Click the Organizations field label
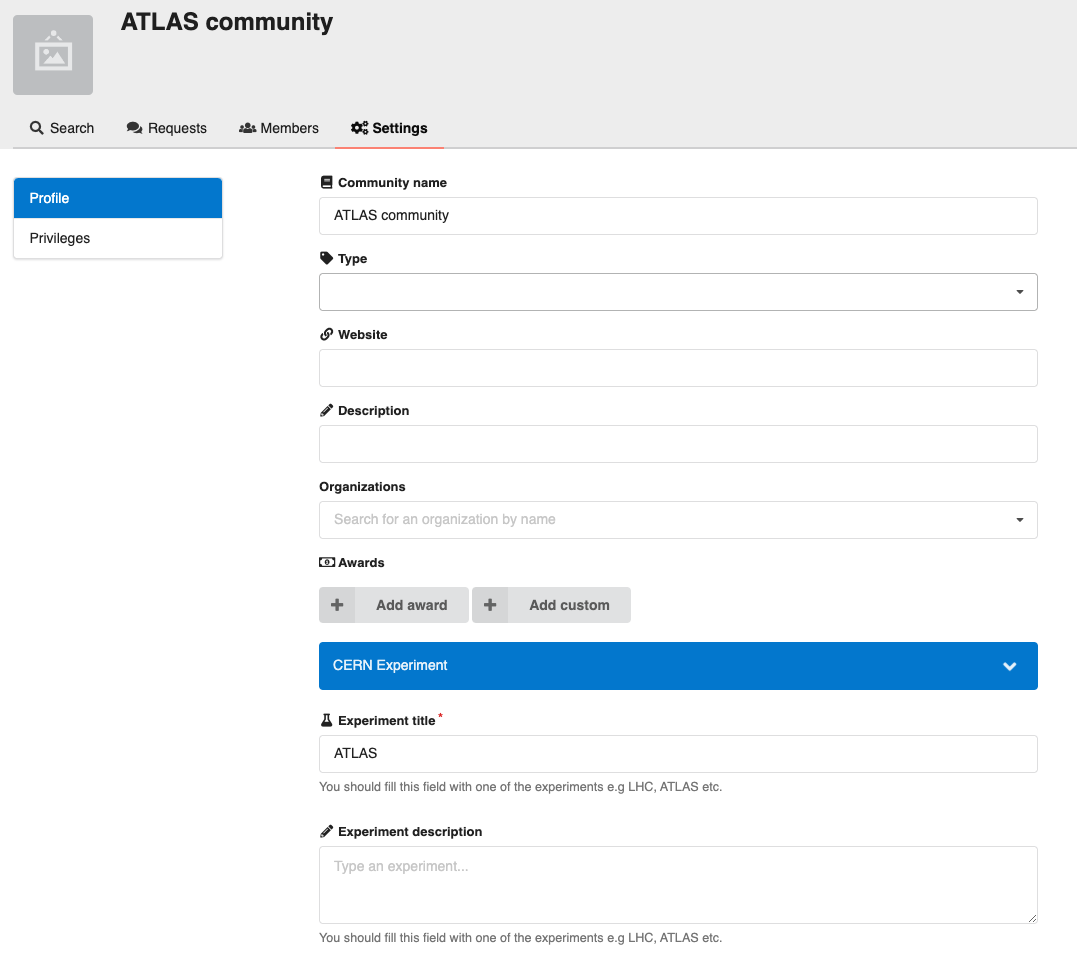Image resolution: width=1077 pixels, height=957 pixels. [x=362, y=486]
